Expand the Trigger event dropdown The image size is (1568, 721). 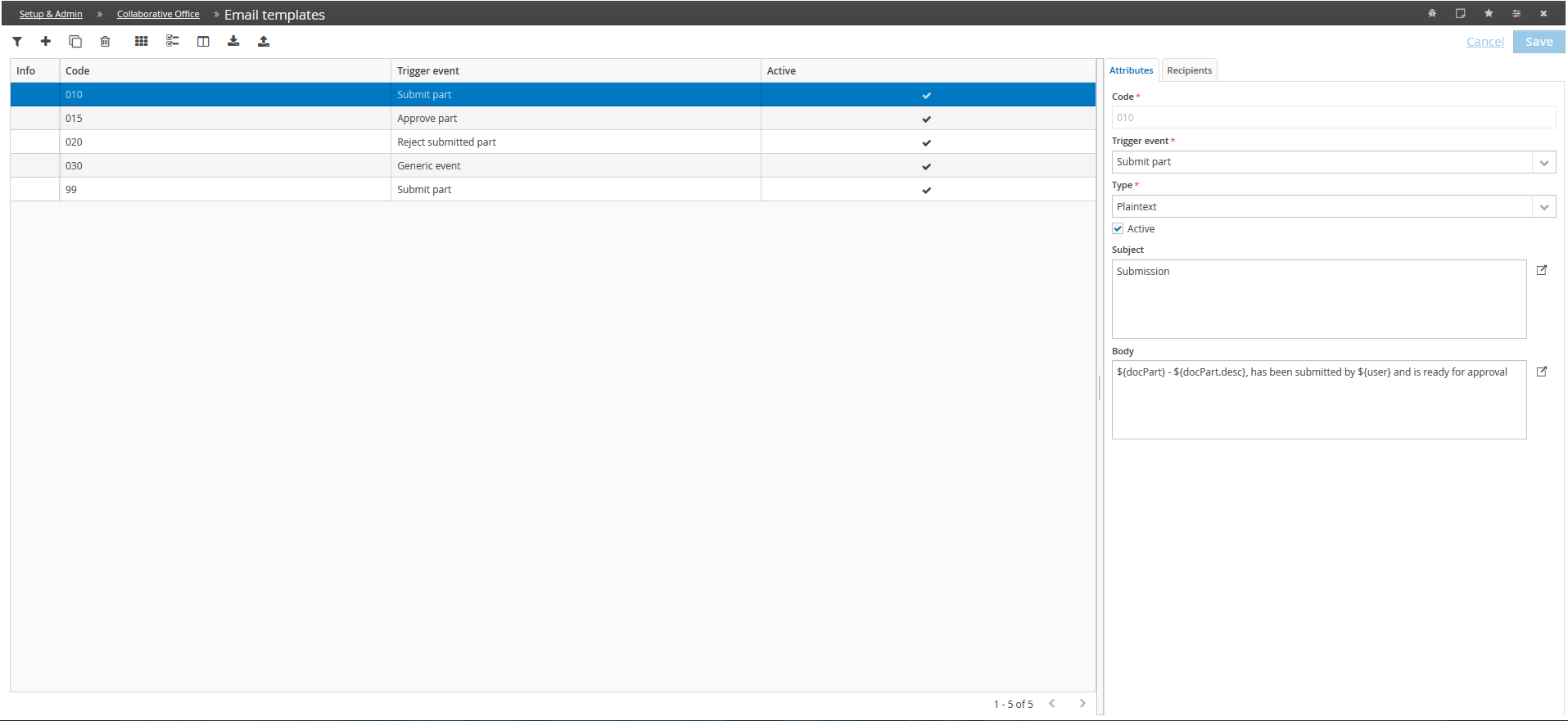tap(1544, 162)
